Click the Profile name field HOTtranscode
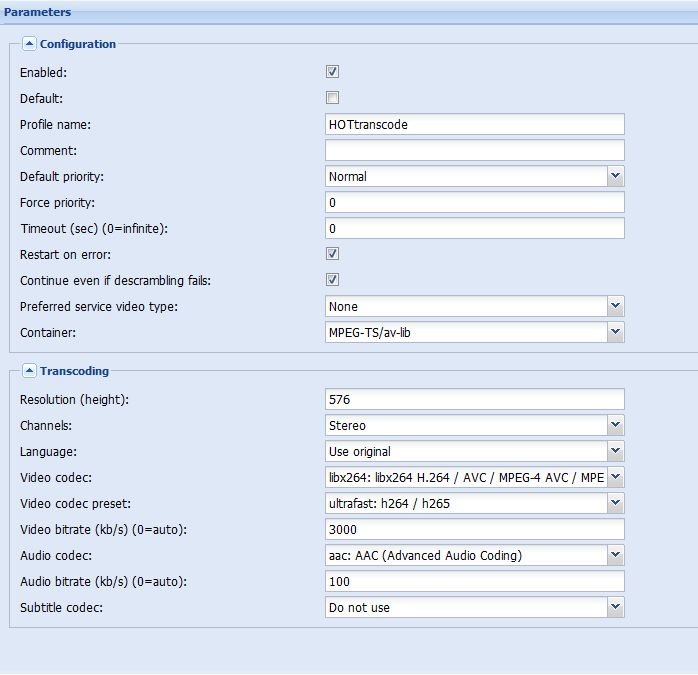This screenshot has width=698, height=675. point(475,124)
